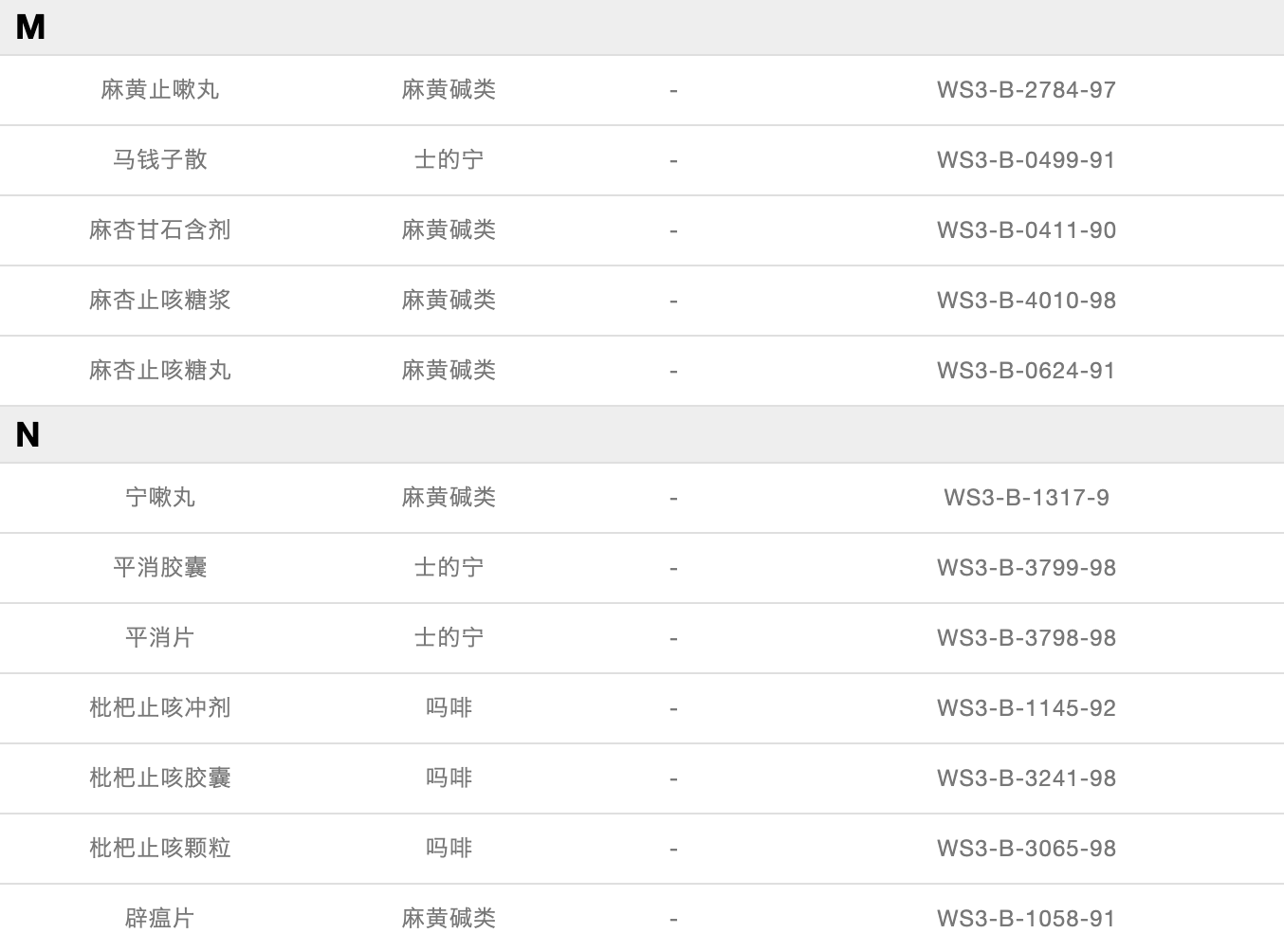The image size is (1284, 952).
Task: Select the WS3-B-1317-9 code cell
Action: tap(1026, 498)
